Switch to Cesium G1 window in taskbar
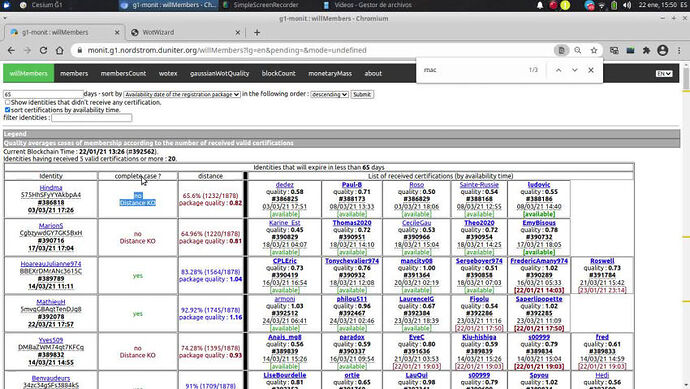Image resolution: width=690 pixels, height=389 pixels. [x=41, y=5]
